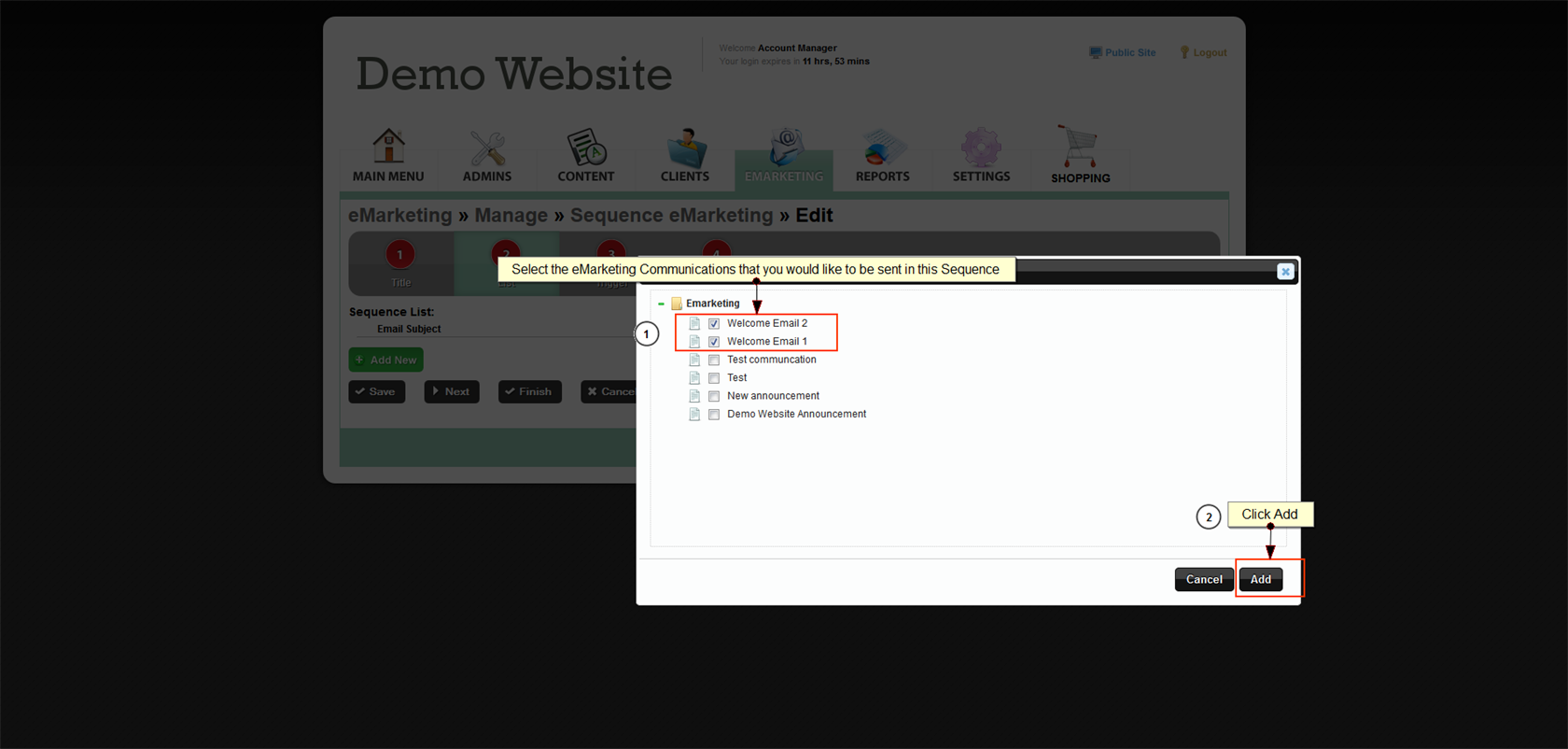Check the Test communcation checkbox
The height and width of the screenshot is (749, 1568).
pos(714,360)
